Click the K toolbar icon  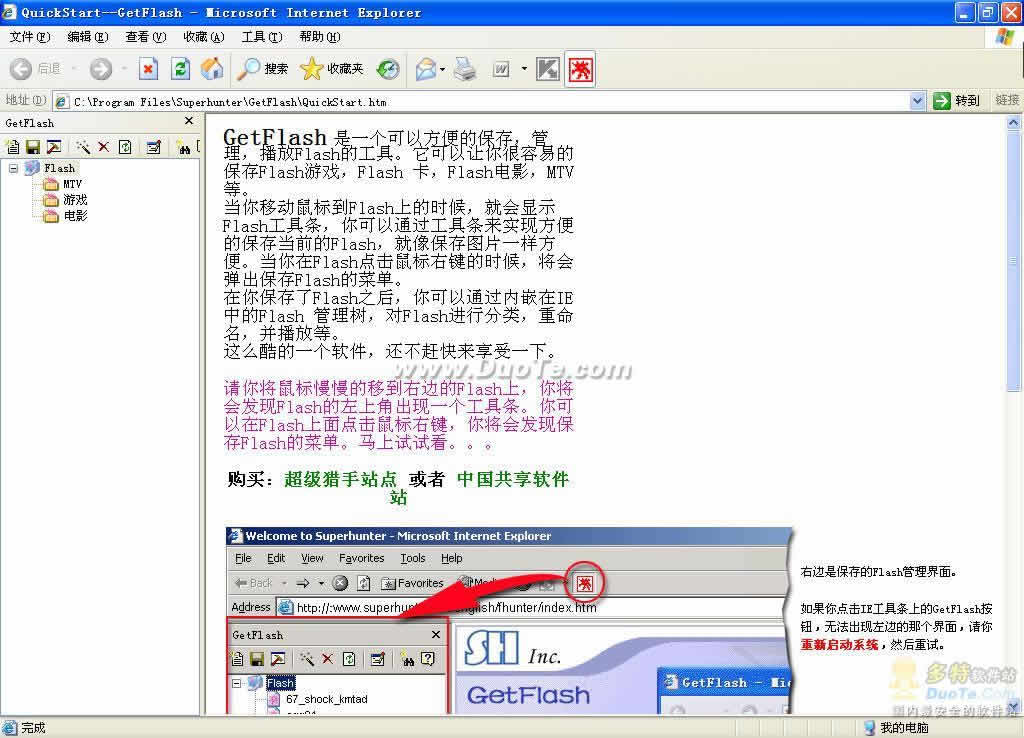(x=547, y=69)
